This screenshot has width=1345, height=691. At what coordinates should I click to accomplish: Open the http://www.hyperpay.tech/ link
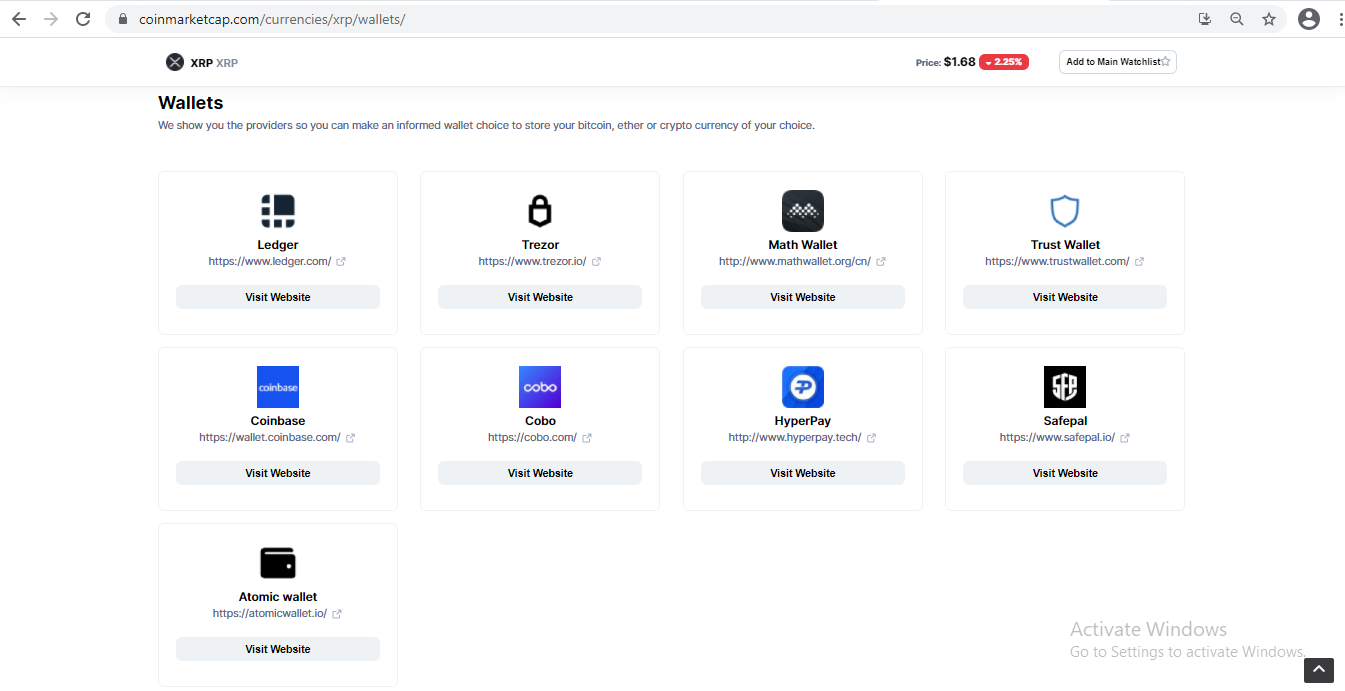[795, 437]
